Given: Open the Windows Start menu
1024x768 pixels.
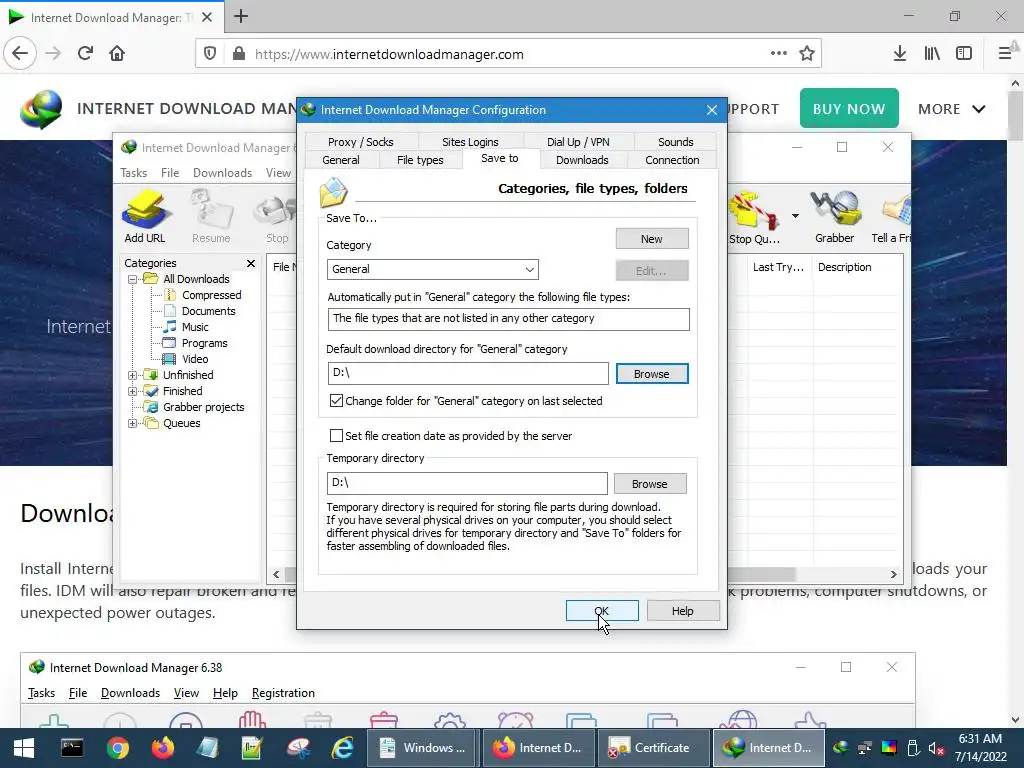Looking at the screenshot, I should 24,748.
